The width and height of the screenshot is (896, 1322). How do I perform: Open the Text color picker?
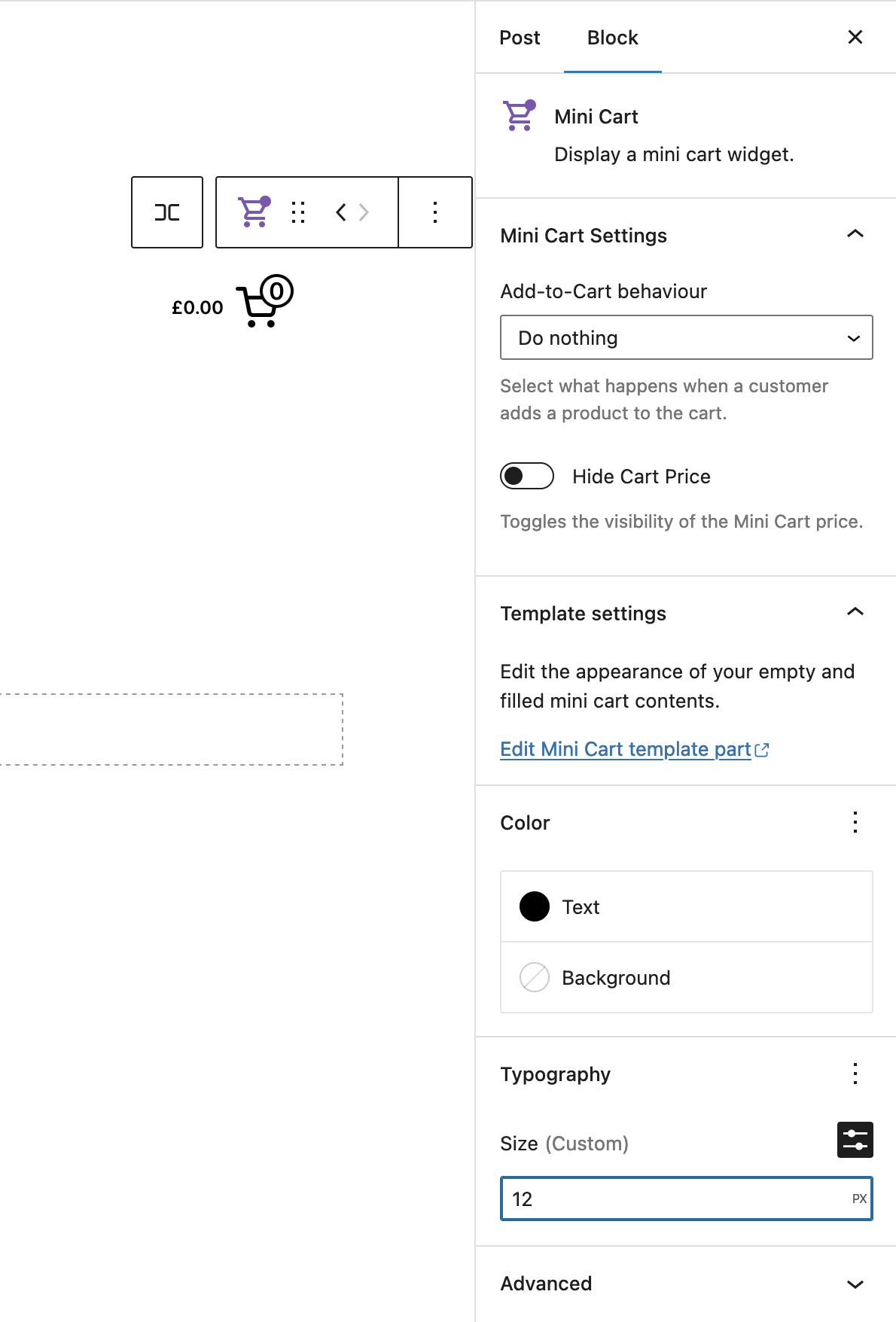tap(535, 906)
